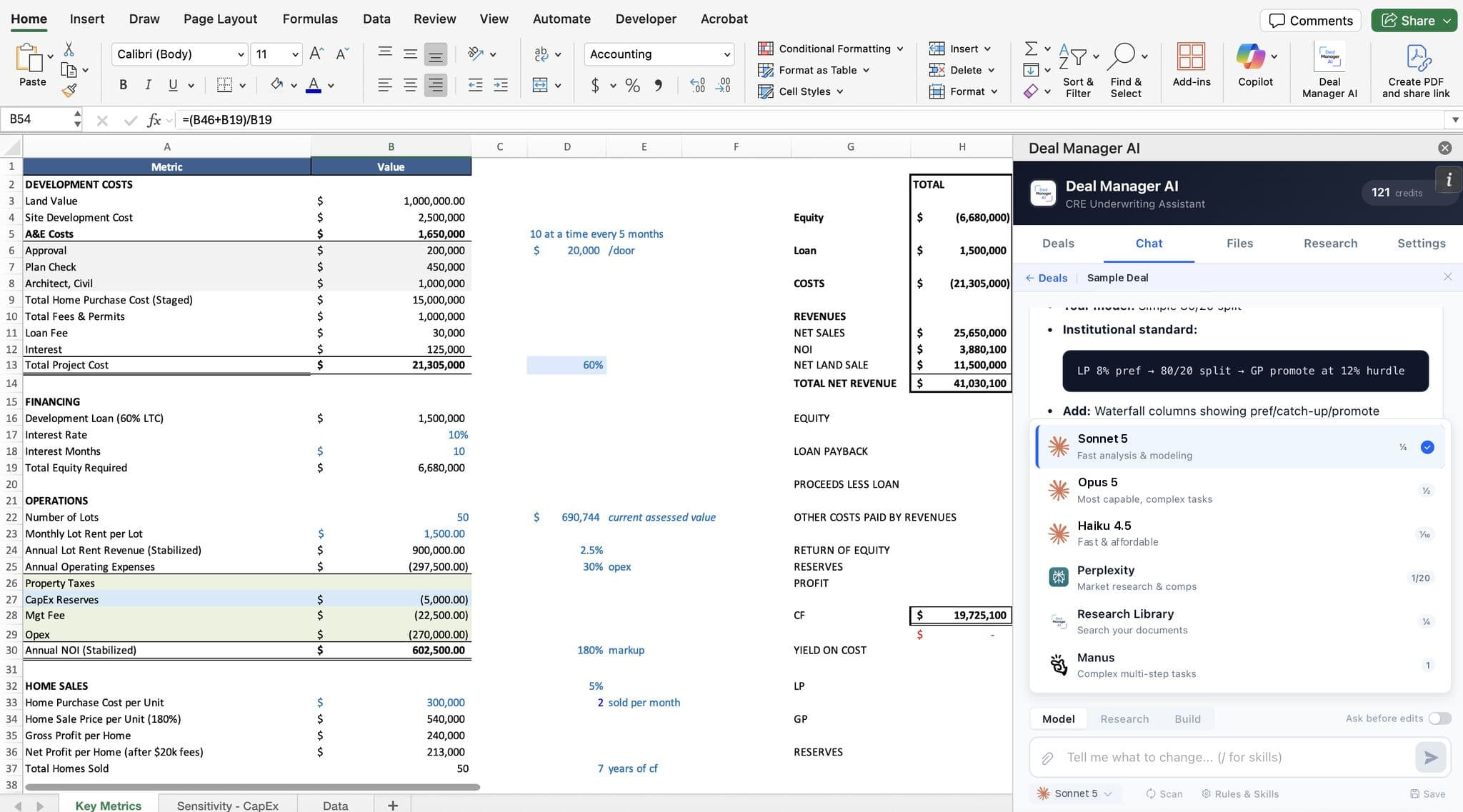Open the Accounting number format dropdown
The width and height of the screenshot is (1463, 812).
(726, 54)
